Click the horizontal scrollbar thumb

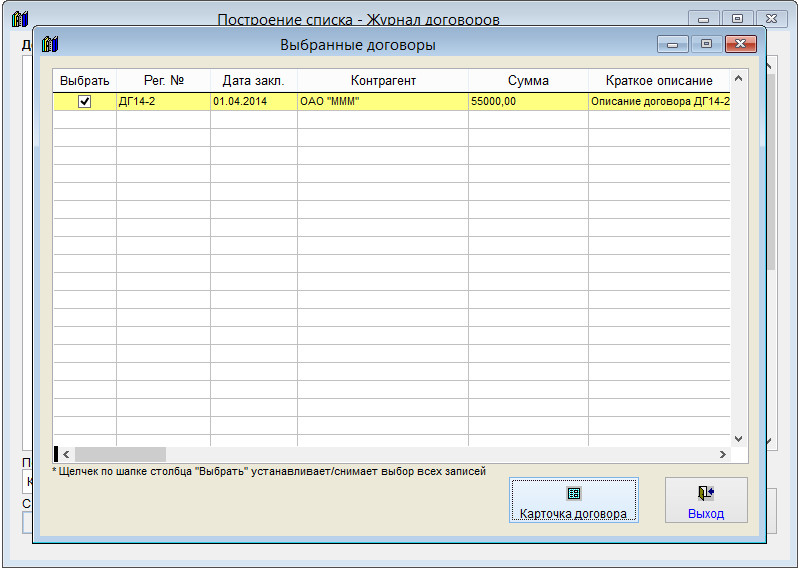coord(120,454)
